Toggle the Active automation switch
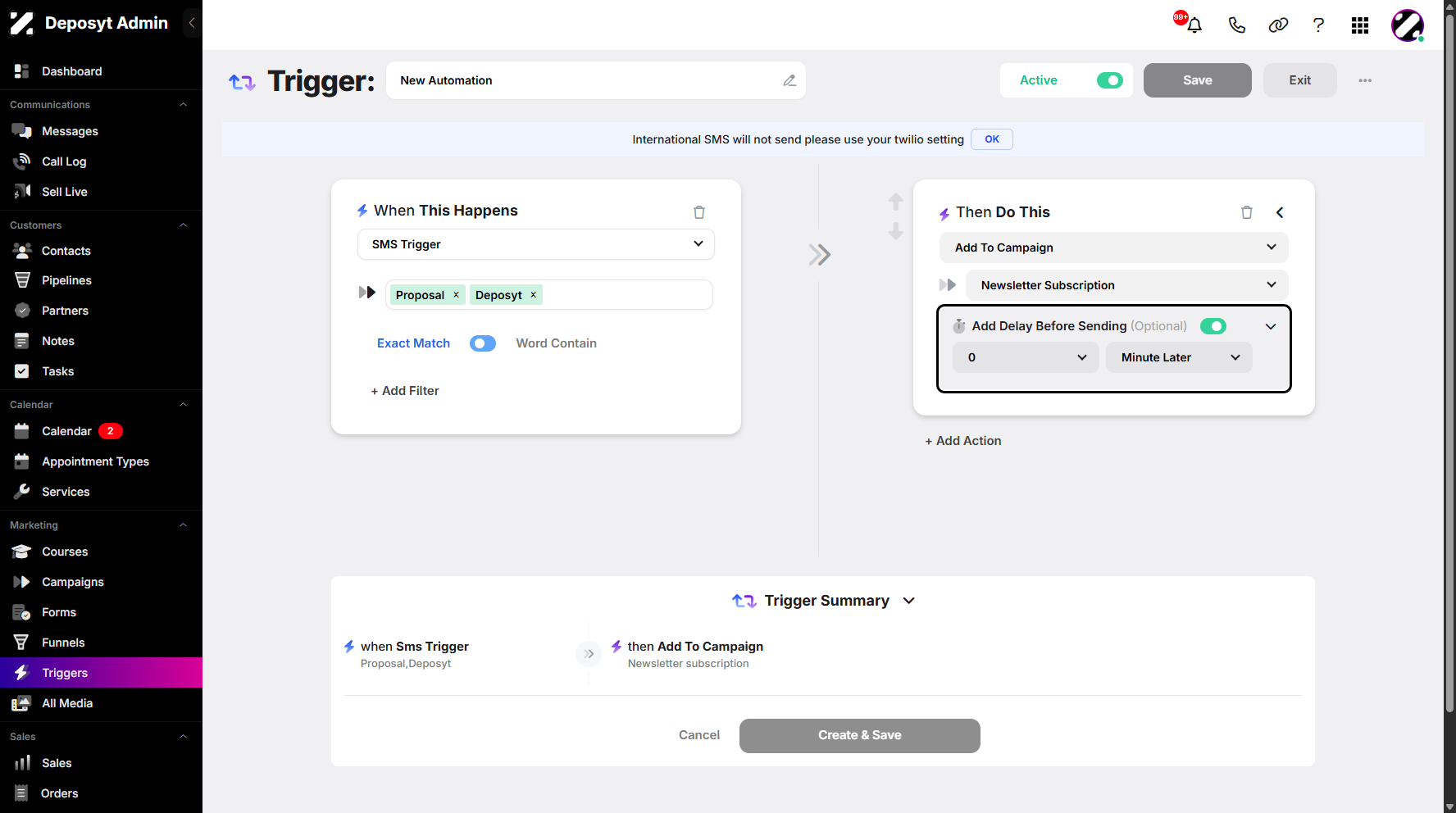1456x813 pixels. (1110, 80)
